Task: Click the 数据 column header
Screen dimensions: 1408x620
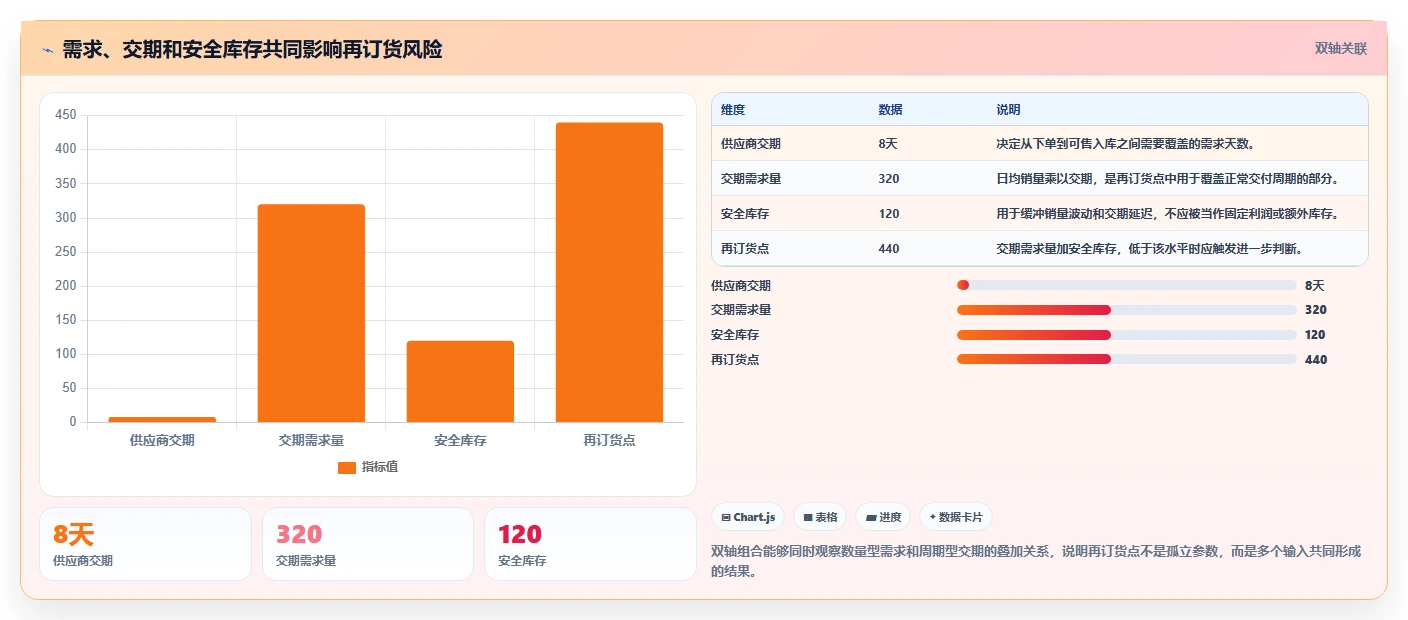Action: point(890,110)
